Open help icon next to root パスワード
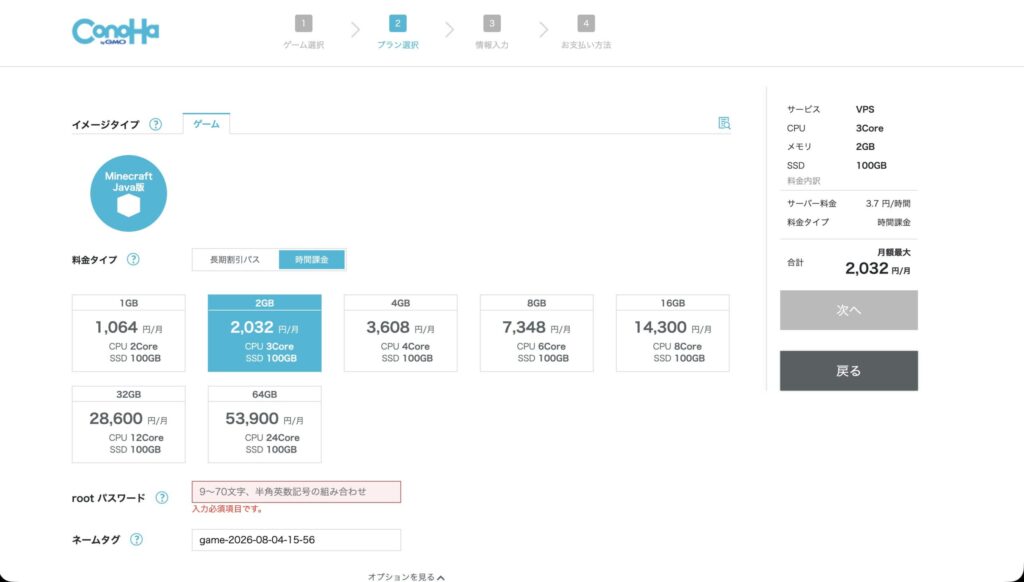 click(162, 498)
